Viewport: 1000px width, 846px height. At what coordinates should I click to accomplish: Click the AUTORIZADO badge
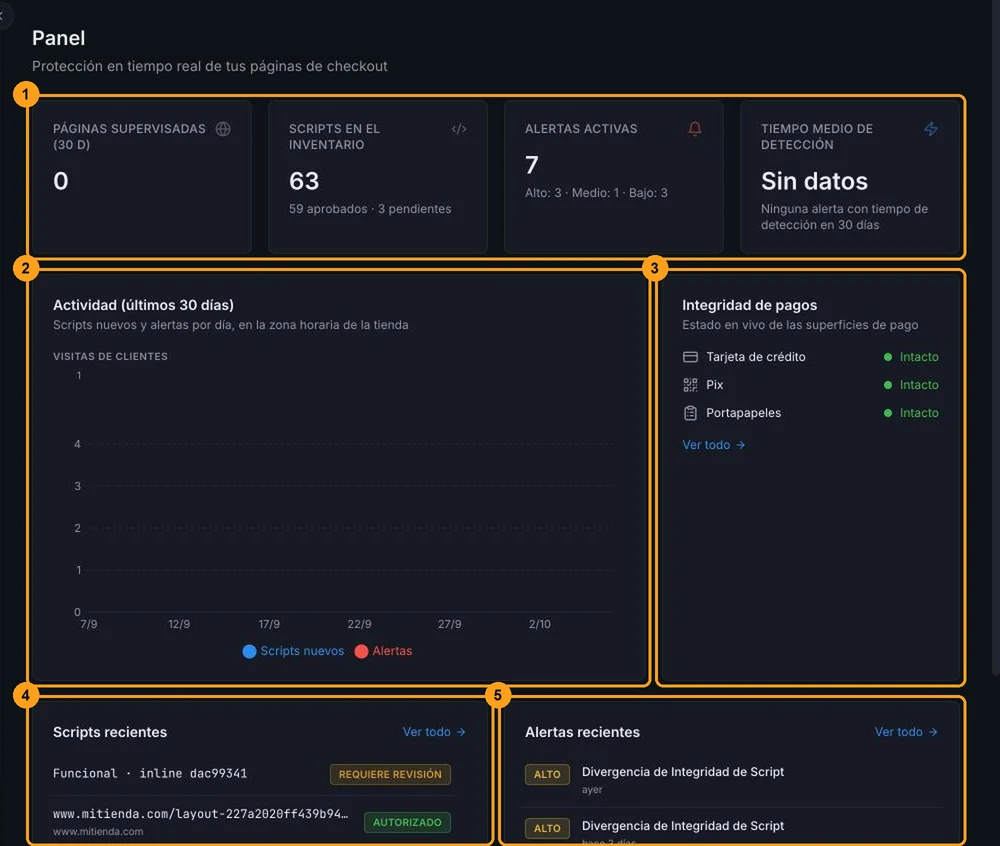407,822
